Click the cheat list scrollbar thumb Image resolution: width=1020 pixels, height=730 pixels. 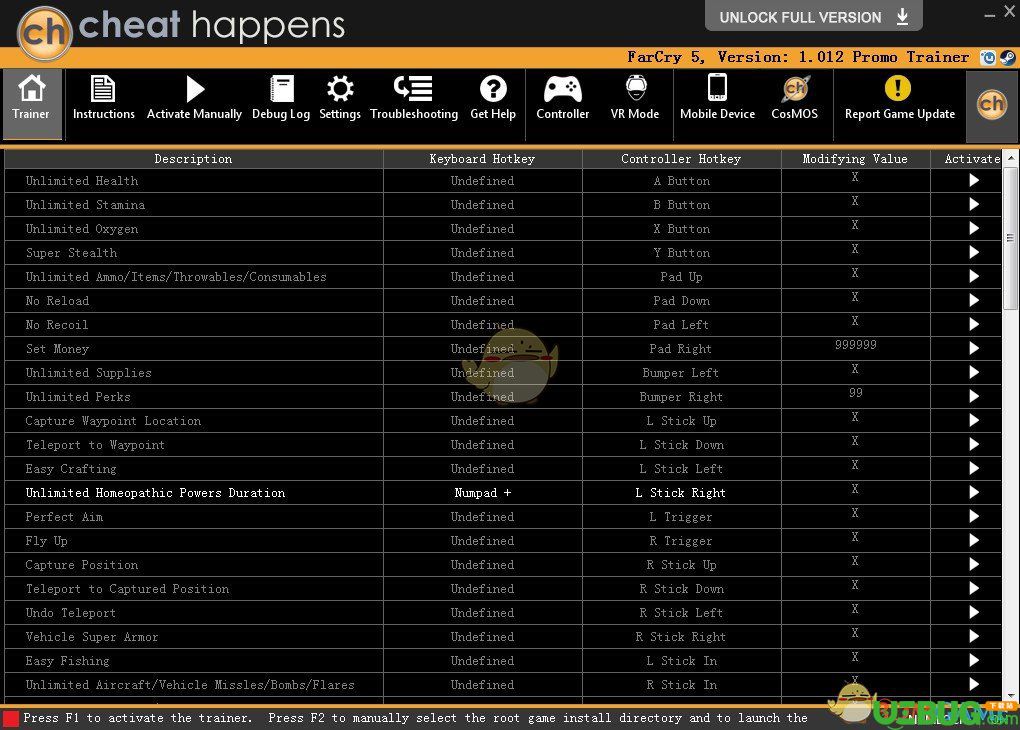pyautogui.click(x=1010, y=238)
